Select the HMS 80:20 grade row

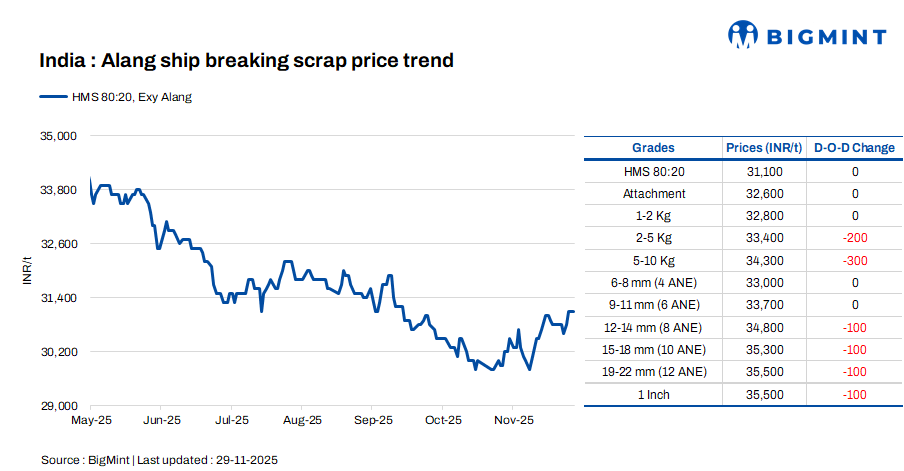654,172
